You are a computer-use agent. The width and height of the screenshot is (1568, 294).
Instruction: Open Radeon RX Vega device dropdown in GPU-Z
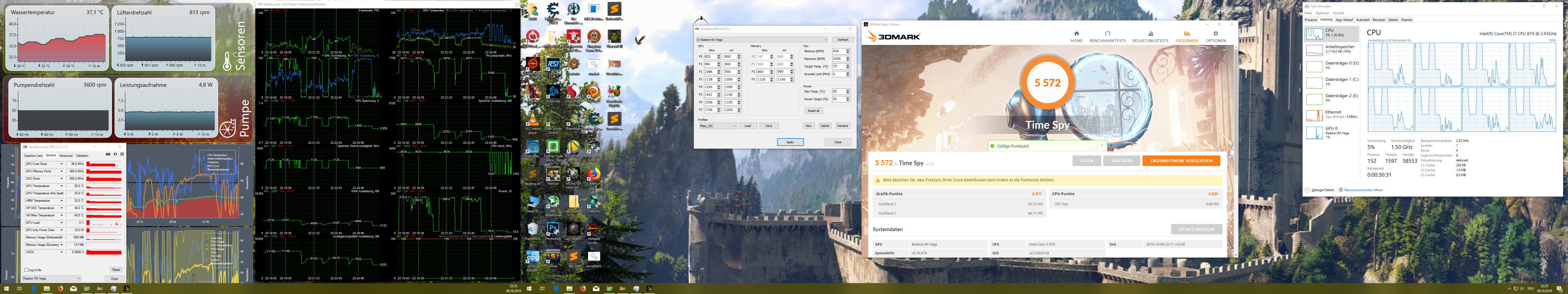(x=51, y=278)
